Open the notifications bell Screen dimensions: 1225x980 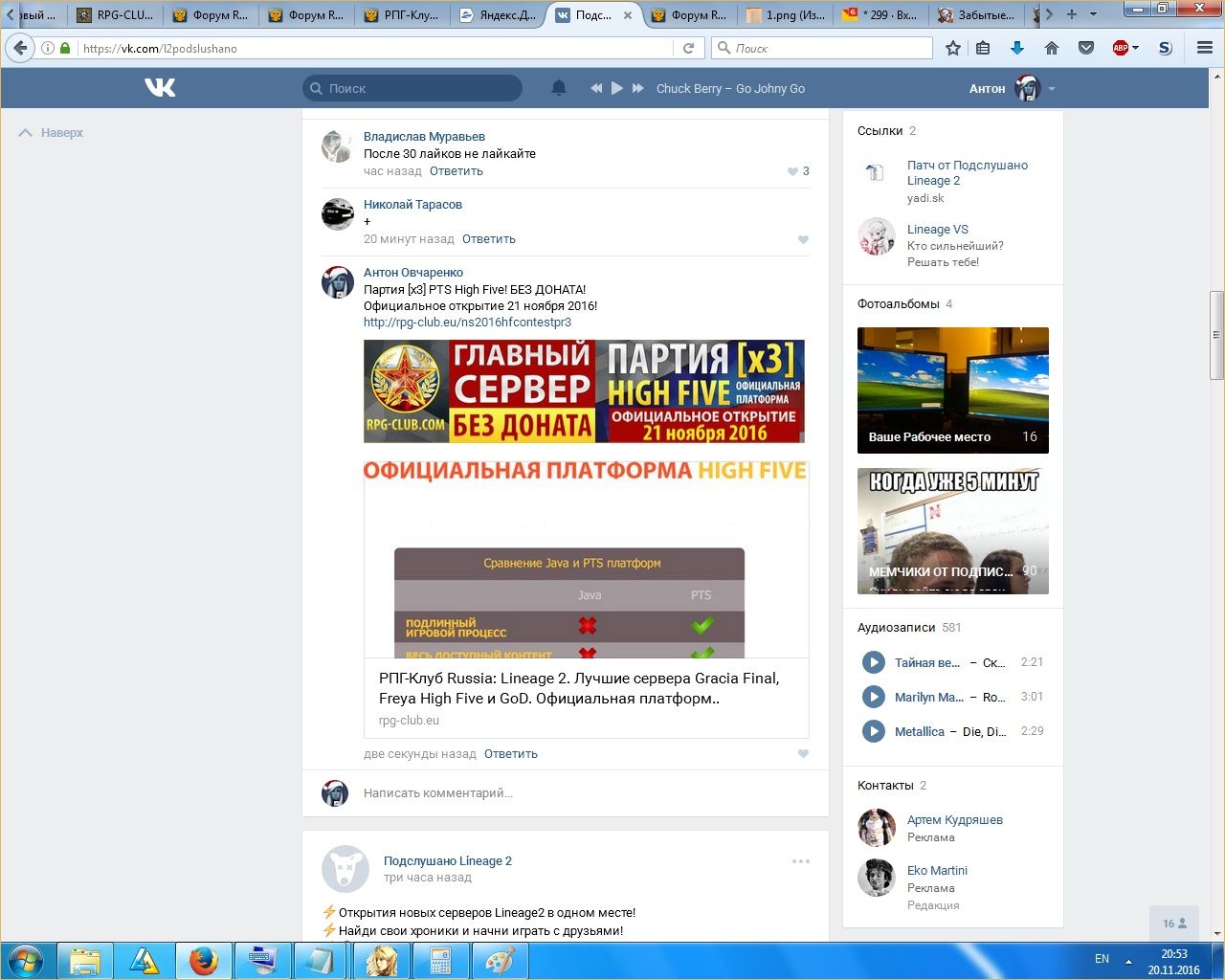point(559,88)
